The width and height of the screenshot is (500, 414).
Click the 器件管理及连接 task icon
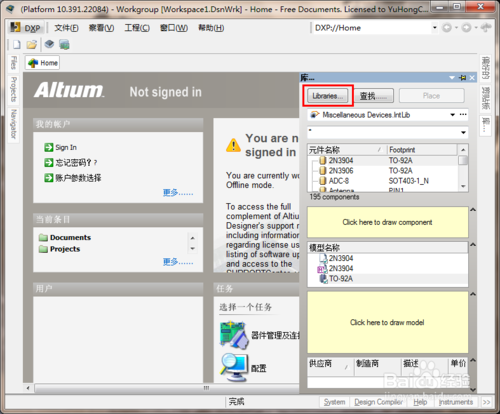click(x=234, y=334)
